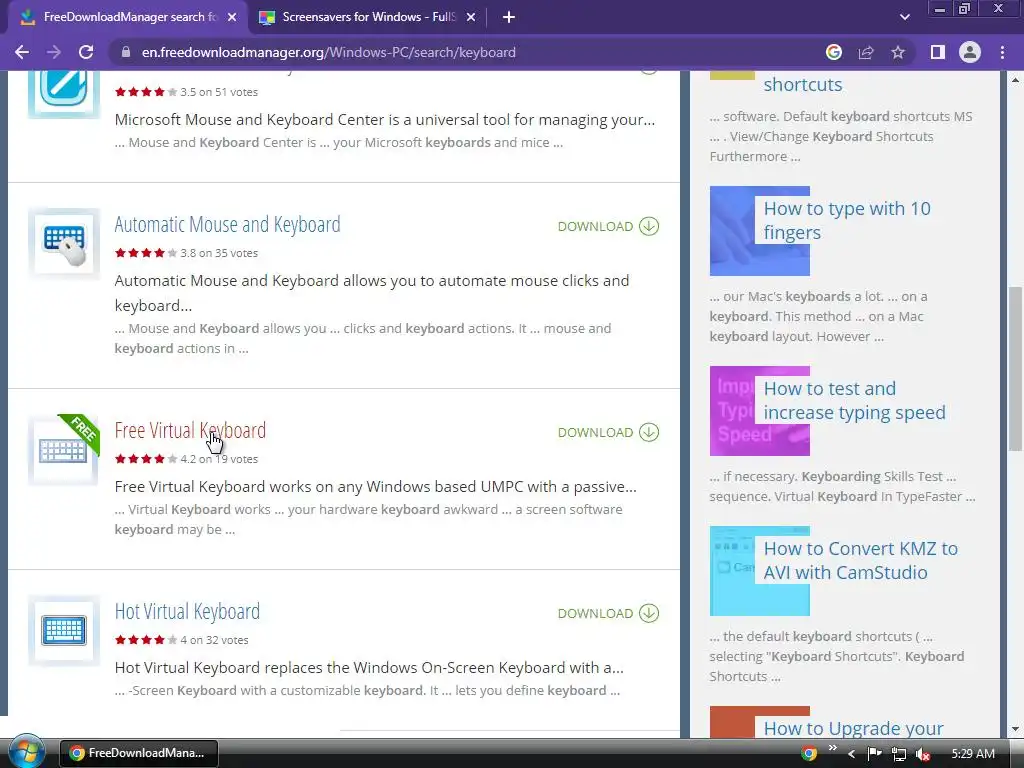Open Automatic Mouse and Keyboard title link

pos(227,225)
